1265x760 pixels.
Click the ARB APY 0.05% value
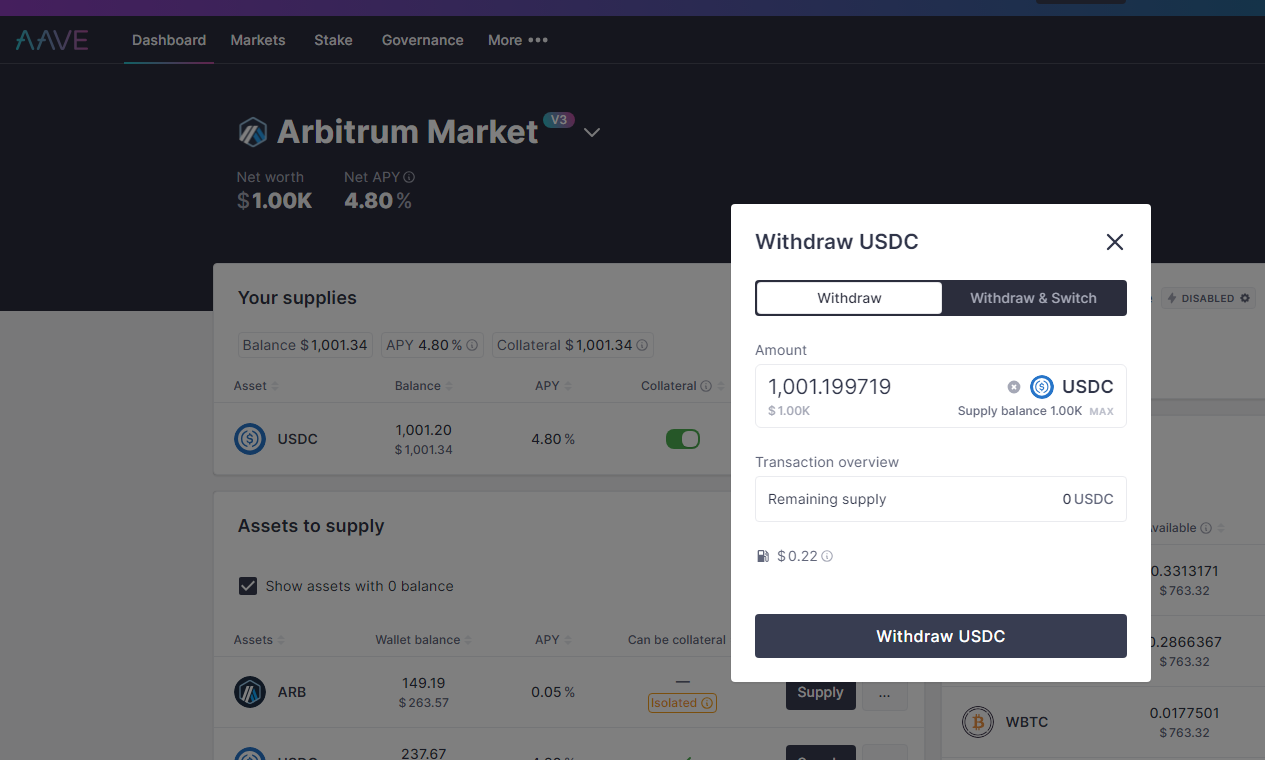553,692
